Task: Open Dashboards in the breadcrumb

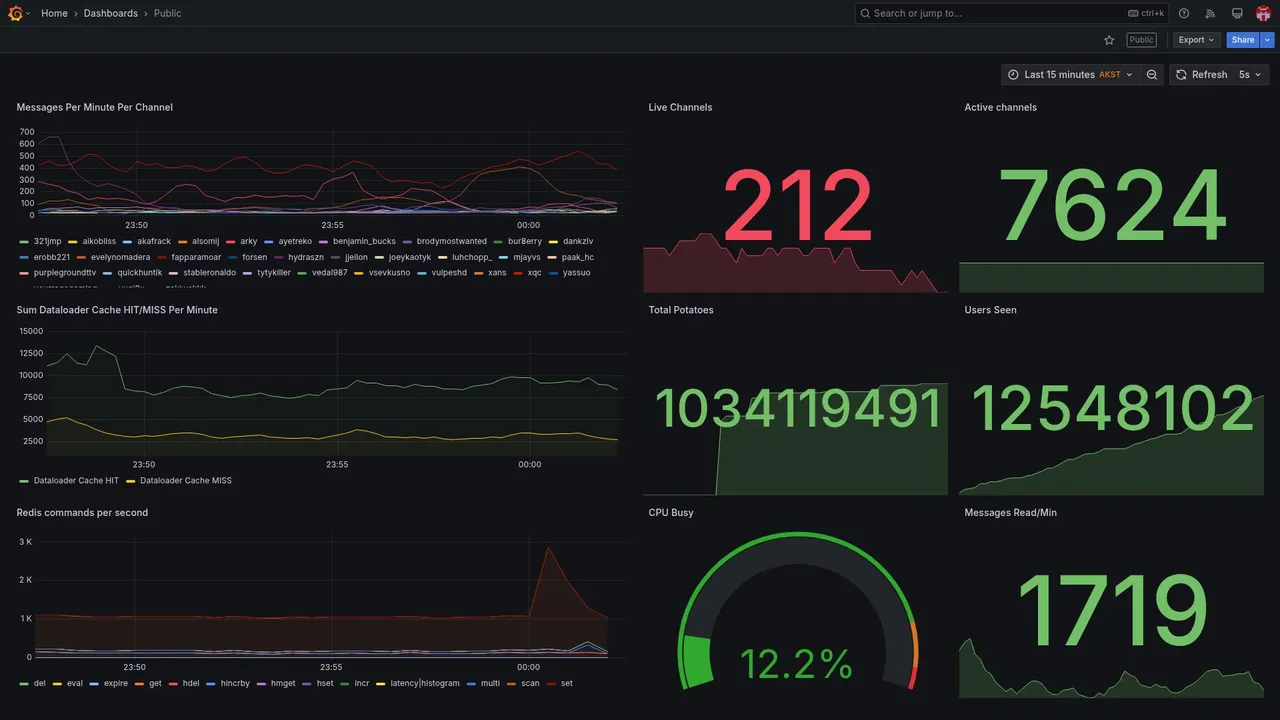Action: pyautogui.click(x=111, y=13)
